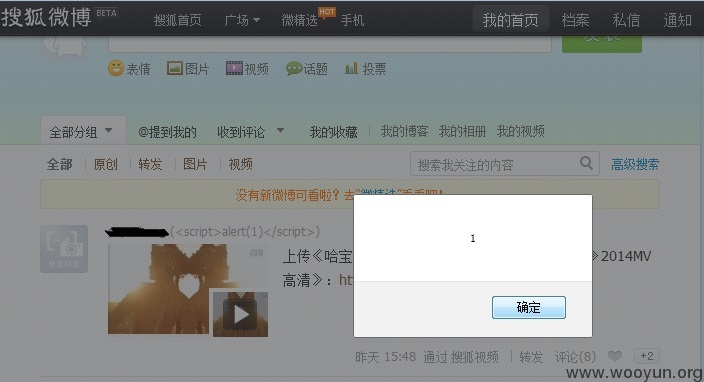
Task: Click the weibo compose text box
Action: coord(330,44)
